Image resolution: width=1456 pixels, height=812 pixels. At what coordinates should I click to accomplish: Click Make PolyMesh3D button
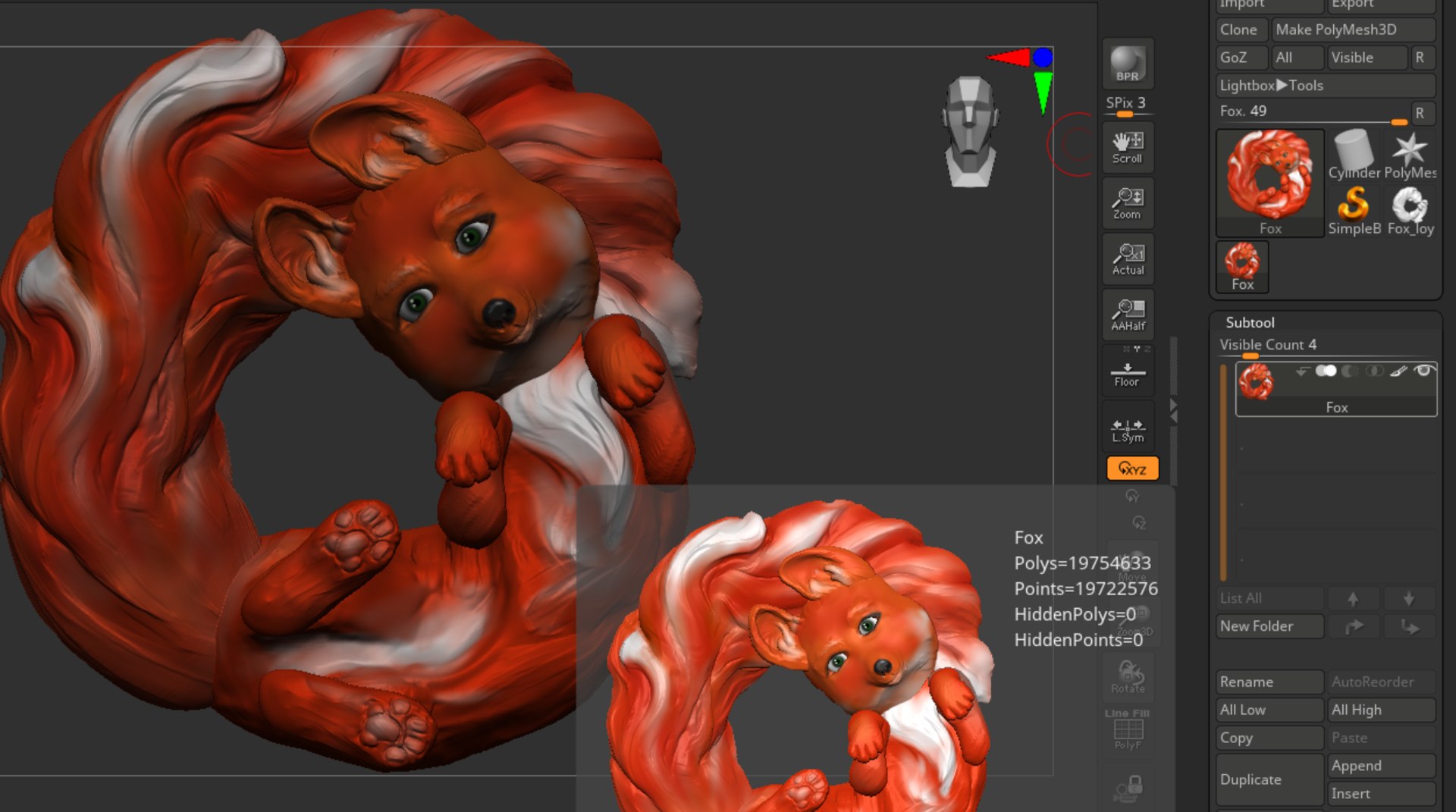pos(1353,30)
